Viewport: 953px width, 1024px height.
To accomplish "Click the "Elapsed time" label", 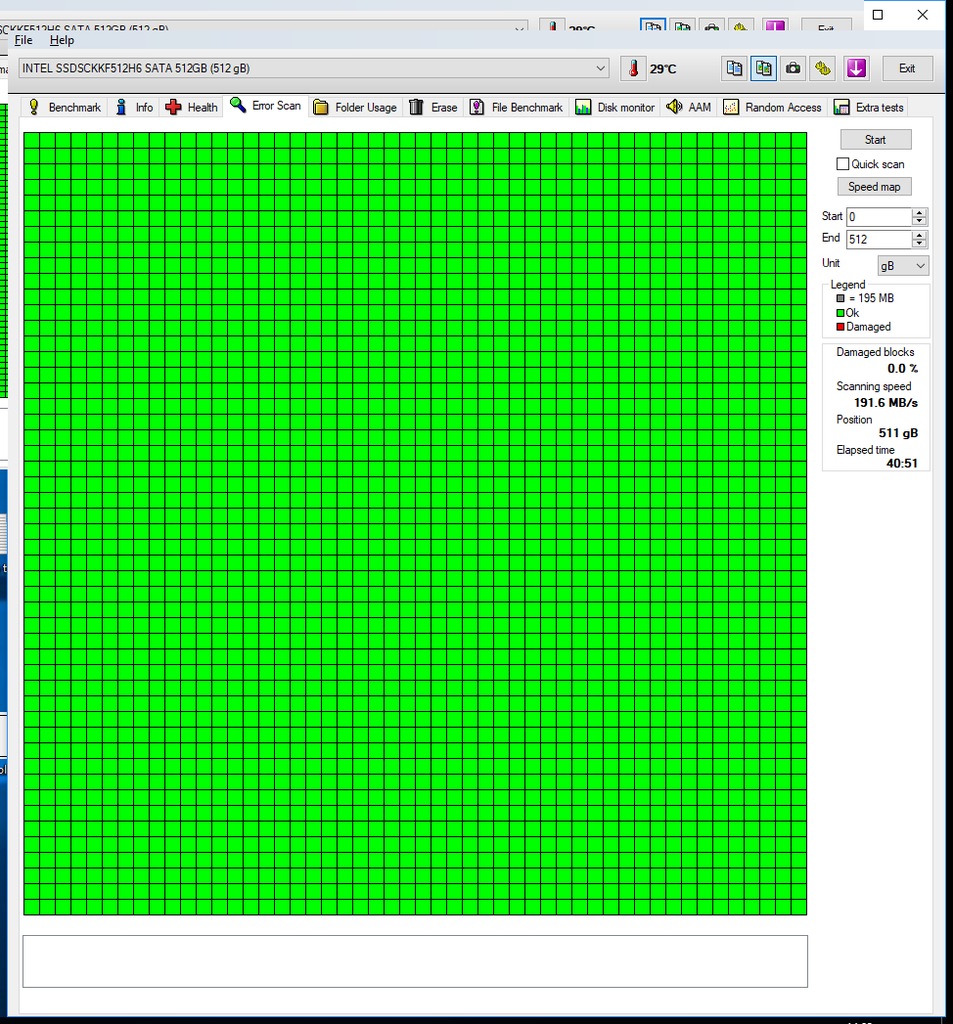I will click(x=865, y=450).
